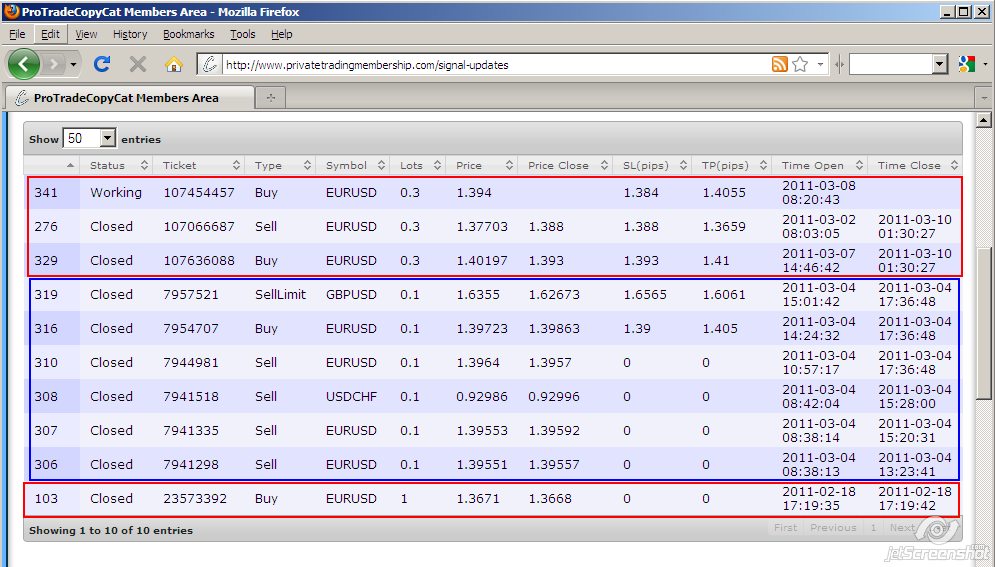
Task: Sort the table by Price Close column
Action: click(x=565, y=166)
